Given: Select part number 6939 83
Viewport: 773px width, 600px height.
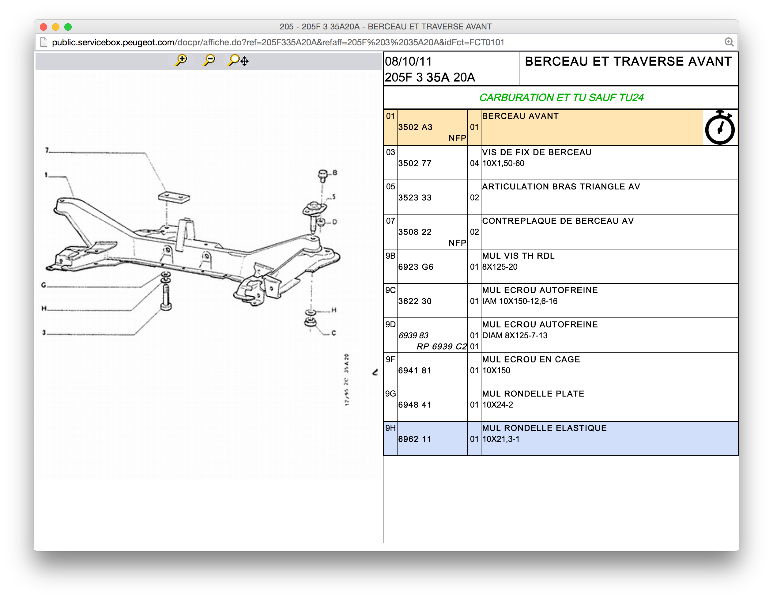Looking at the screenshot, I should [413, 335].
